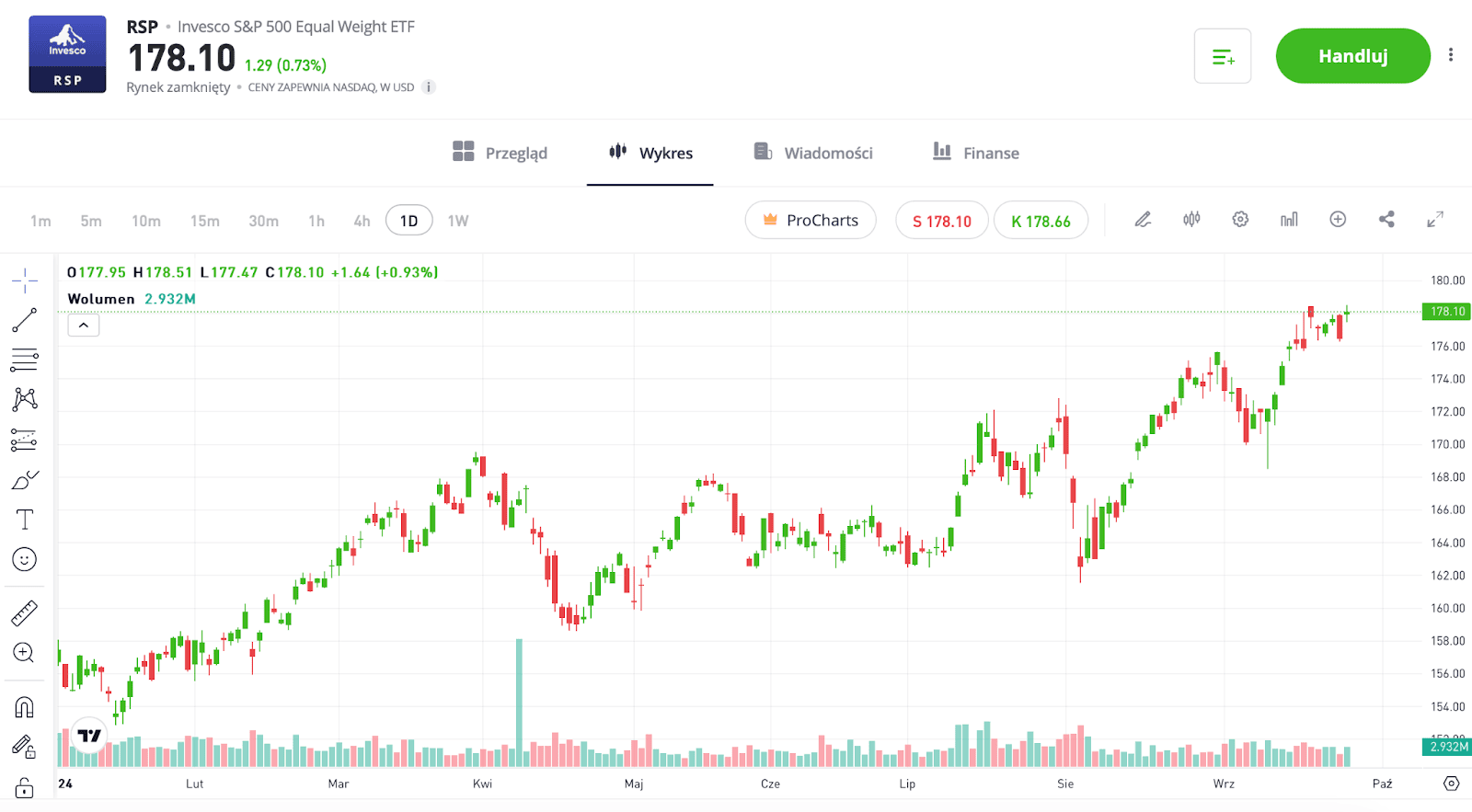Screen dimensions: 1472x812
Task: Select the brush drawing tool
Action: (x=25, y=480)
